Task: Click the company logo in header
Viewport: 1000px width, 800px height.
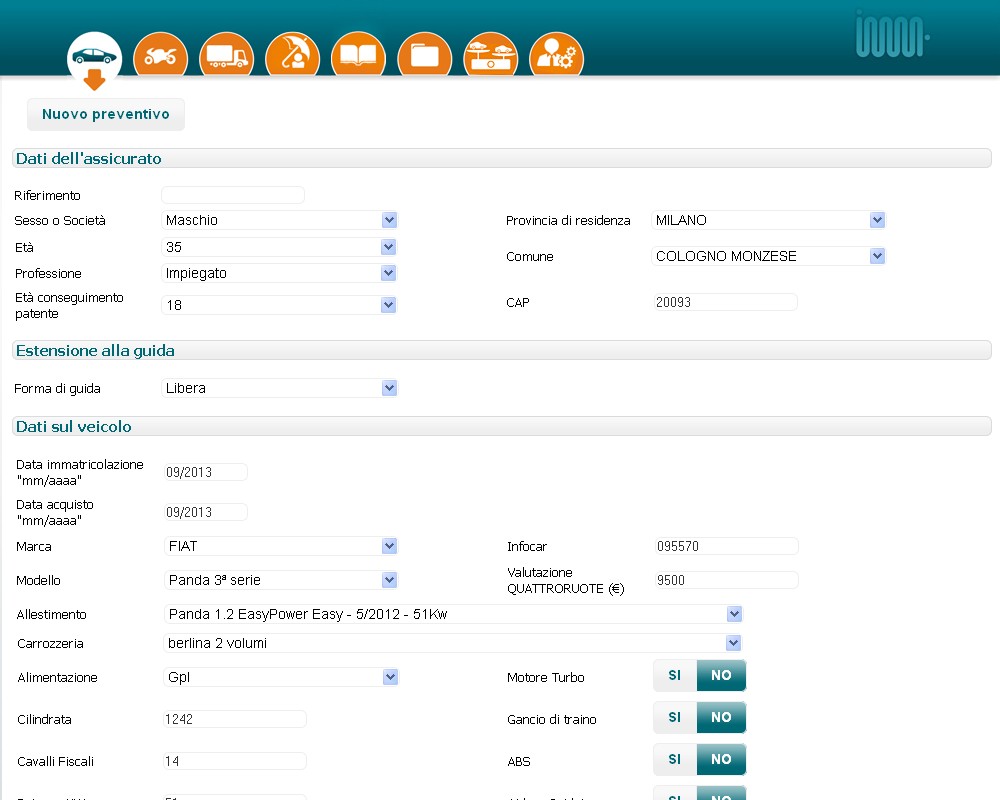Action: [892, 35]
